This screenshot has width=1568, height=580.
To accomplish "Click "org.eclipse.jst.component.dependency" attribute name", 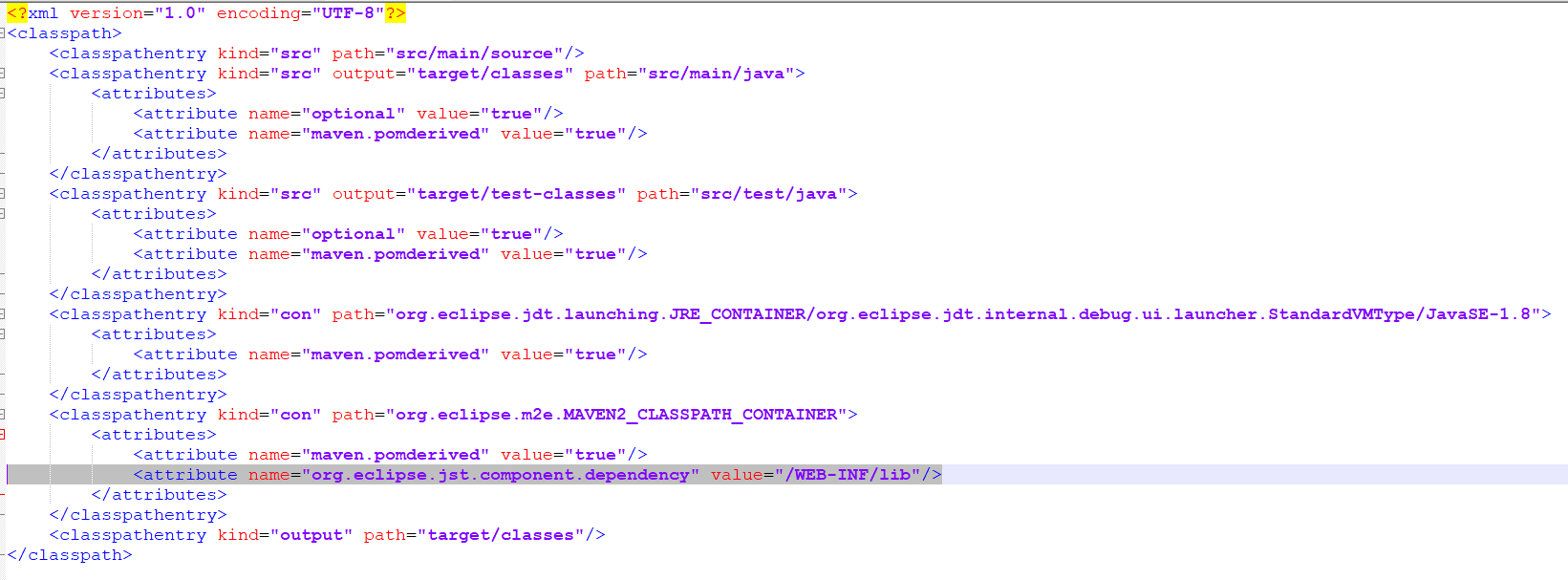I will click(x=501, y=475).
